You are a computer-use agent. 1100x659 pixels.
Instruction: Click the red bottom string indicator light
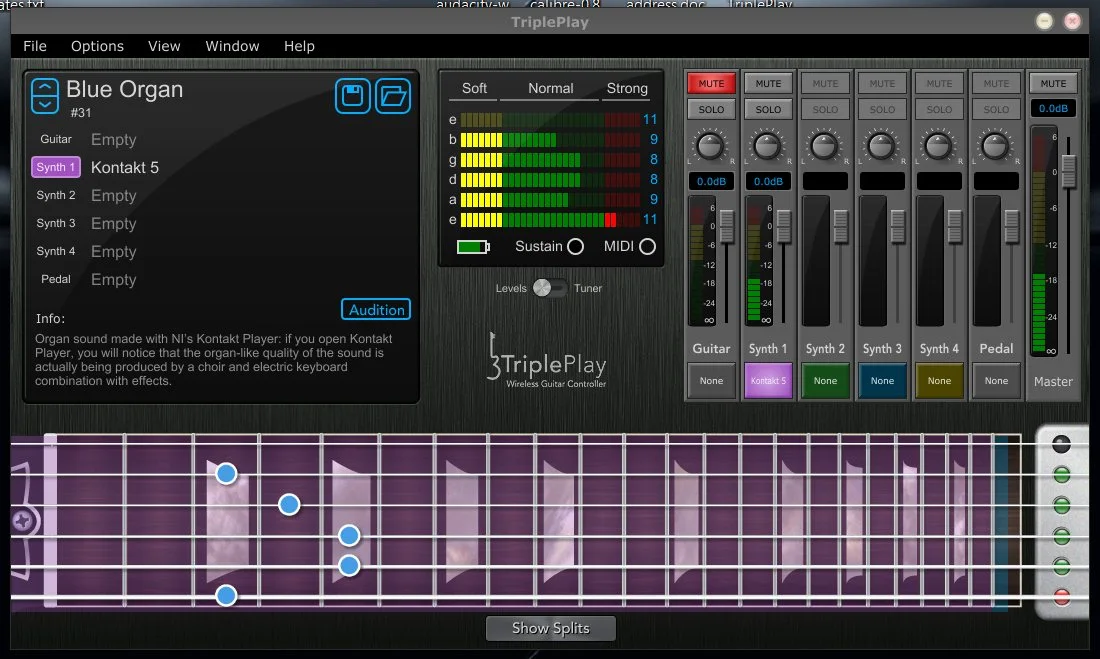pos(1062,597)
